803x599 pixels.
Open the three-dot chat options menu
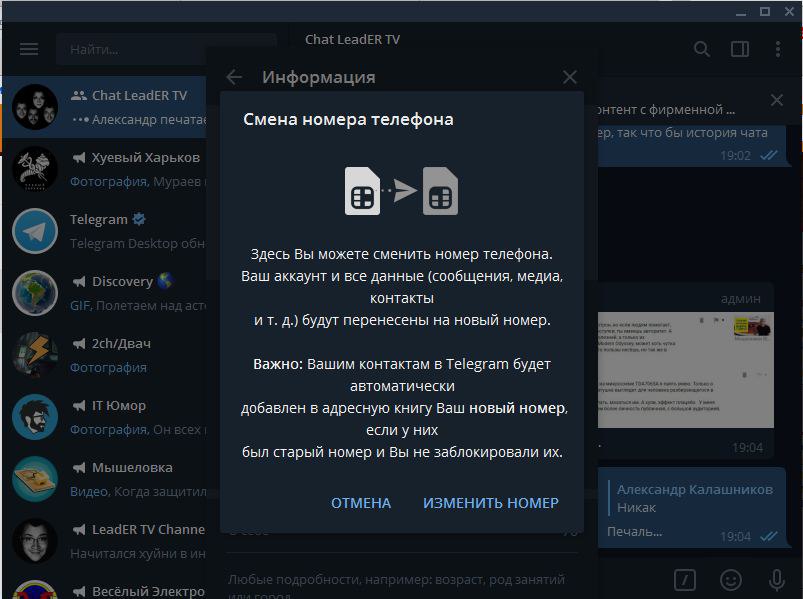pos(777,49)
